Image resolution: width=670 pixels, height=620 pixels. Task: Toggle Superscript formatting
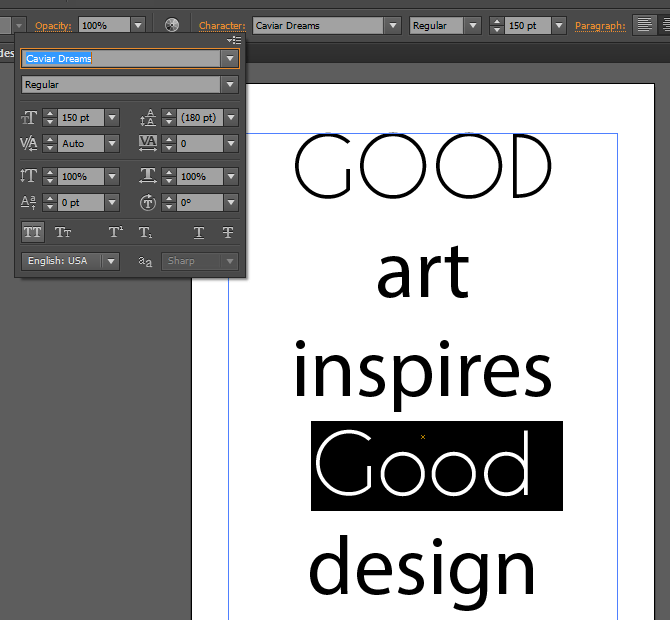point(116,232)
